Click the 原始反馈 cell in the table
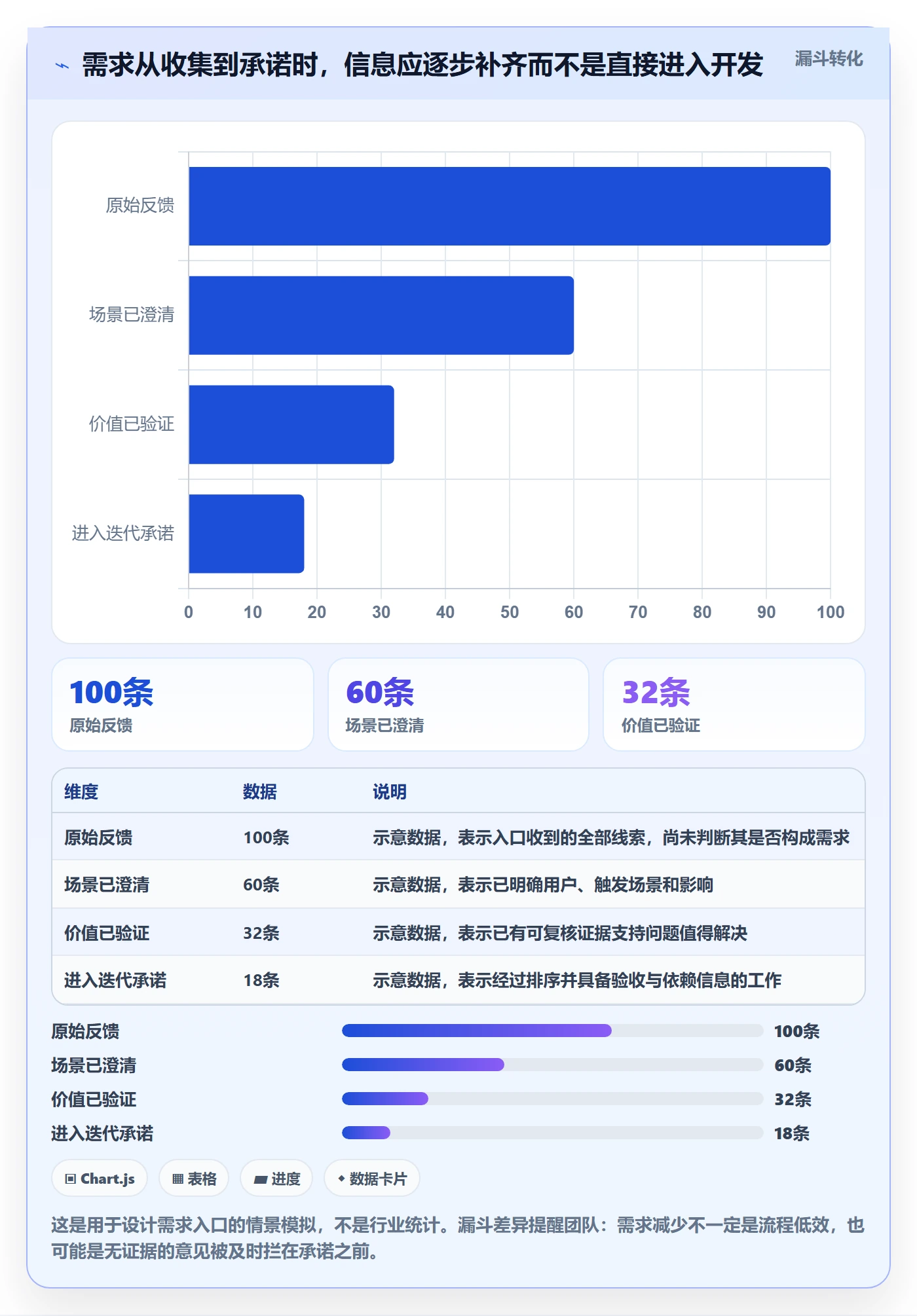 (x=98, y=837)
